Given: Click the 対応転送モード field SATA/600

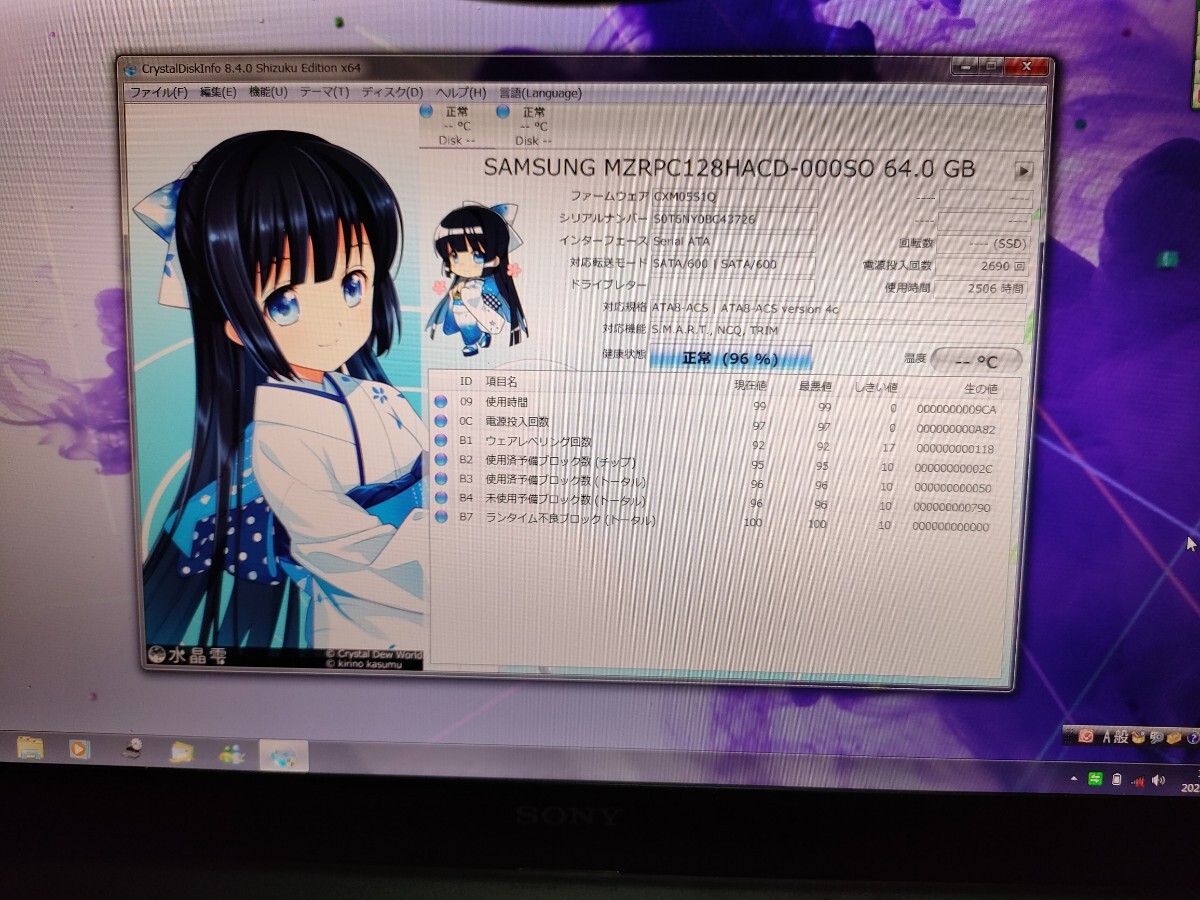Looking at the screenshot, I should (x=733, y=264).
